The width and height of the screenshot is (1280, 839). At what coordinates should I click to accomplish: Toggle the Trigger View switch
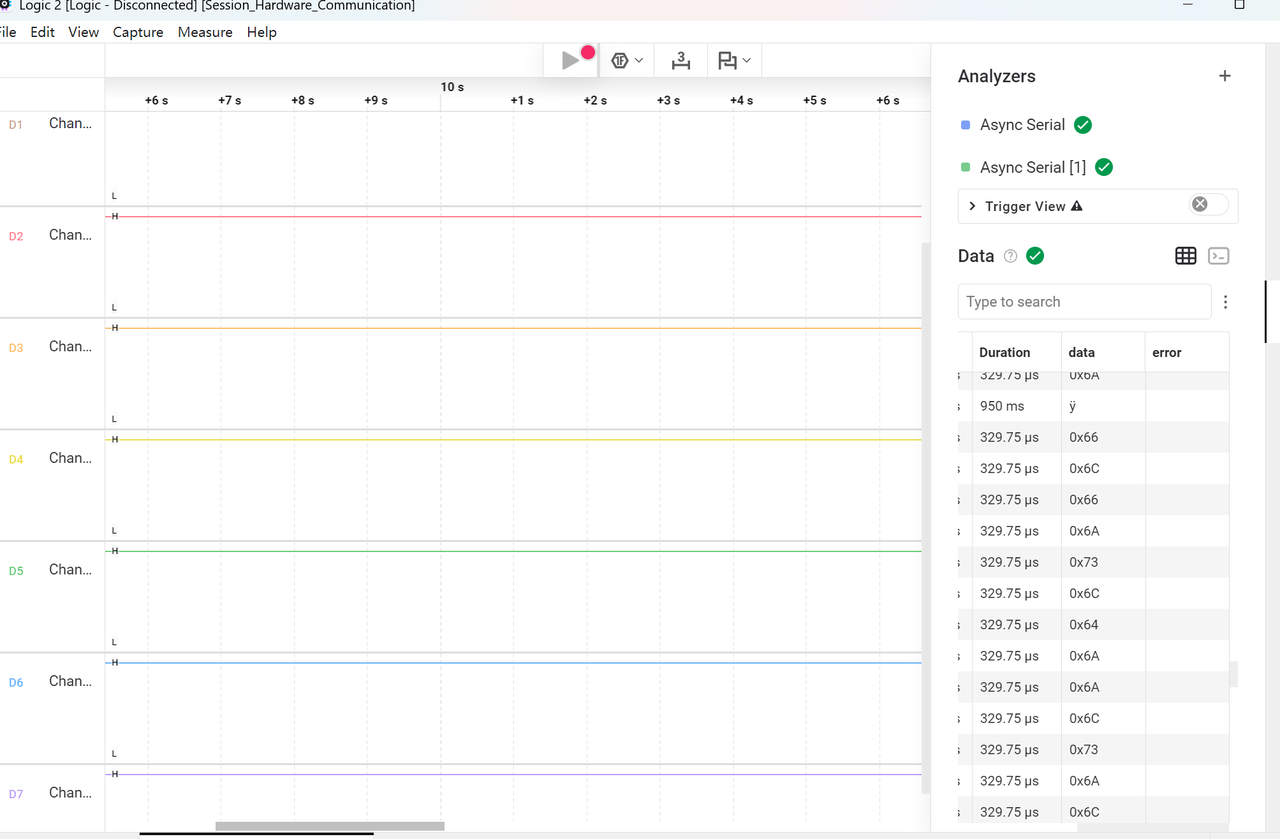(x=1208, y=205)
